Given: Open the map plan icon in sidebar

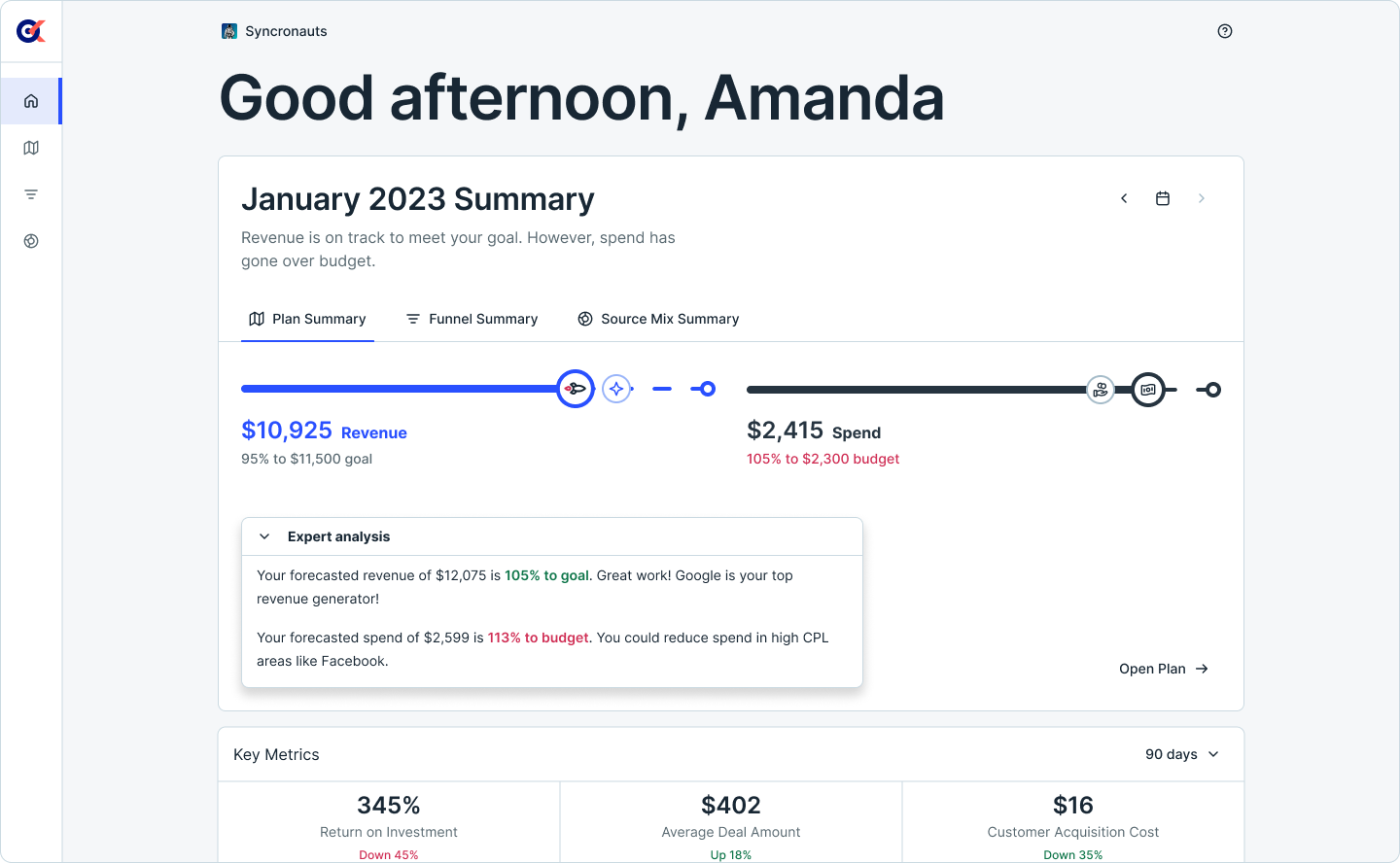Looking at the screenshot, I should pyautogui.click(x=31, y=148).
